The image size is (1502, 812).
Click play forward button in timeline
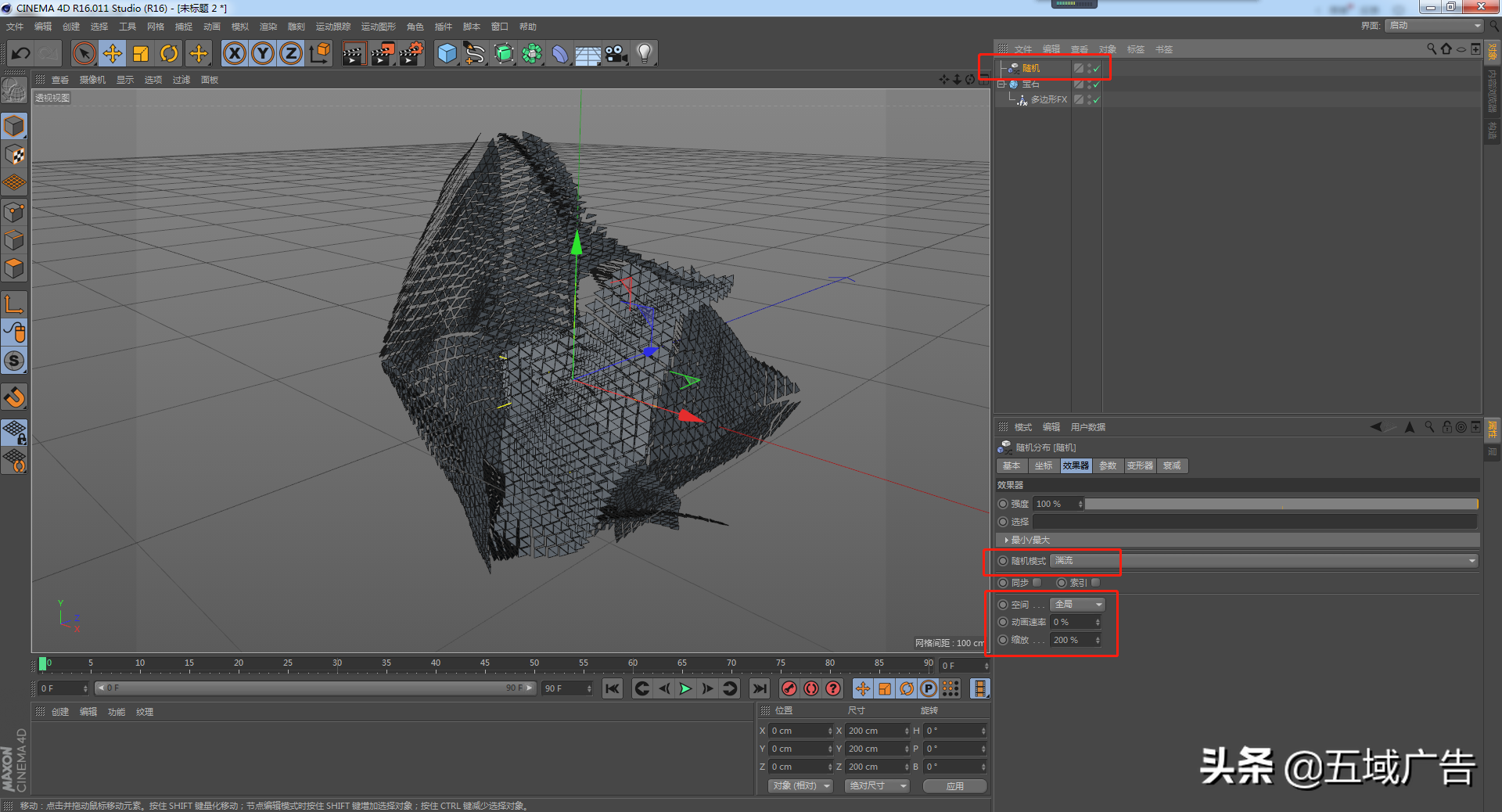tap(685, 688)
